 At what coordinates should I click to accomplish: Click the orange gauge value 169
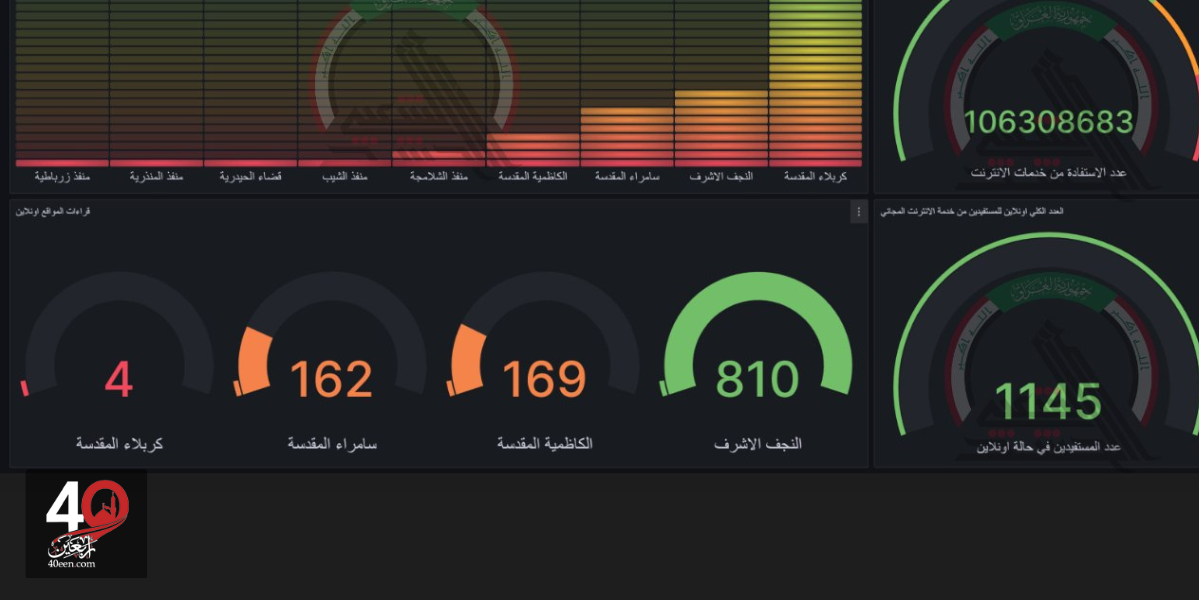pyautogui.click(x=544, y=379)
